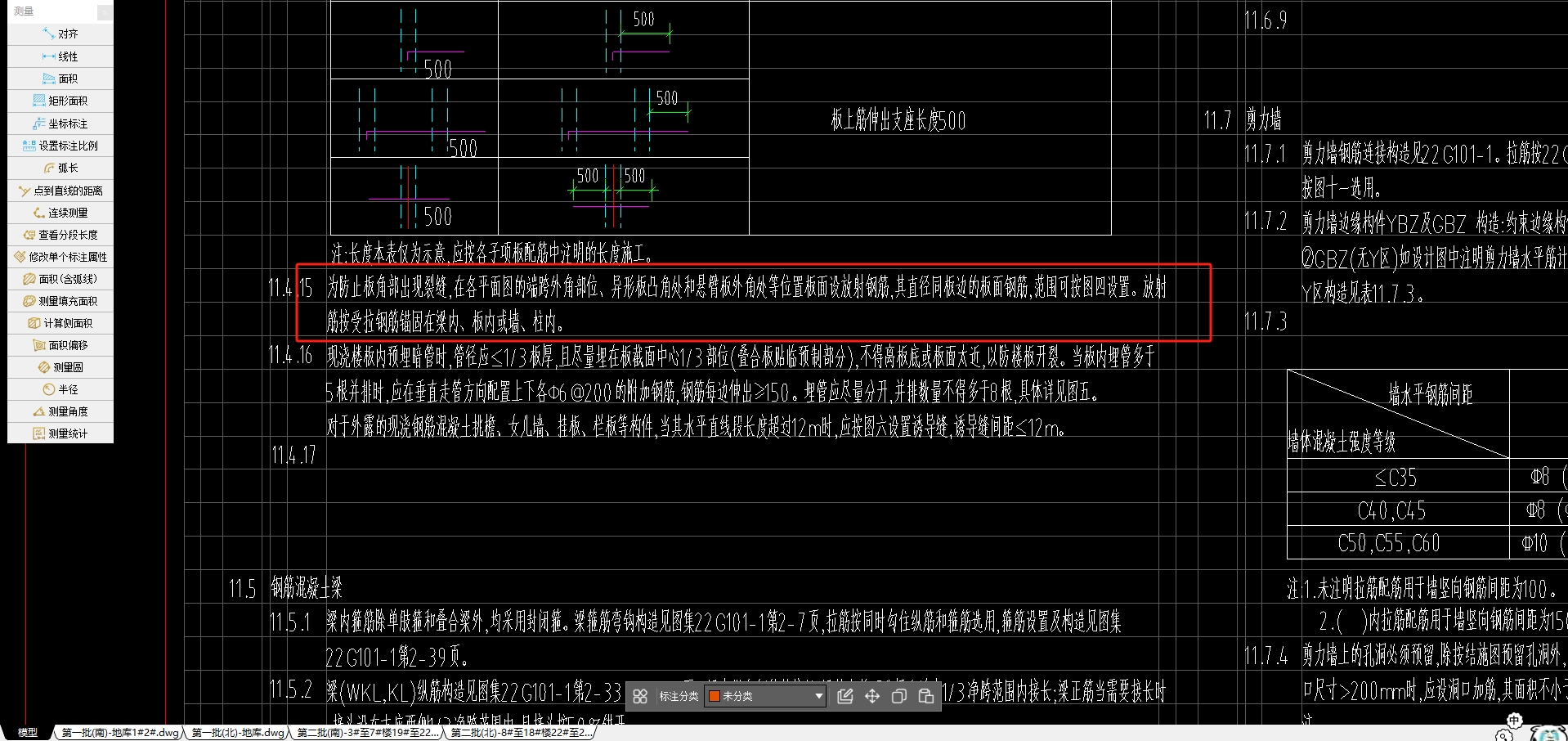Click drawing text 板上筋伸出支座长度500

point(898,121)
